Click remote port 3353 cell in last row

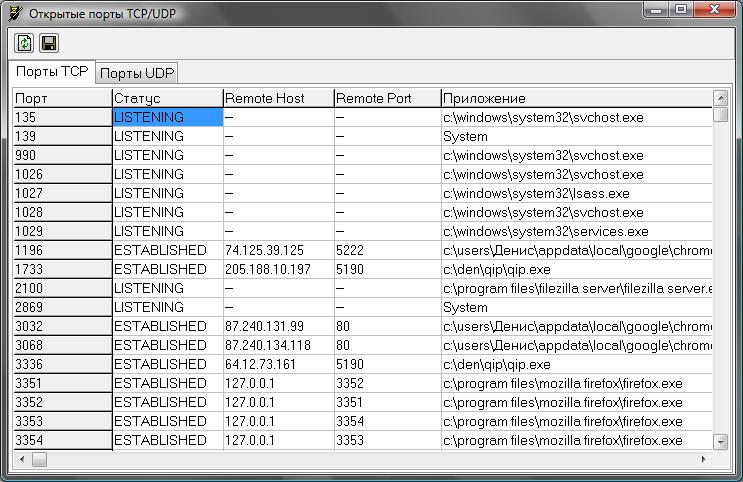coord(388,440)
